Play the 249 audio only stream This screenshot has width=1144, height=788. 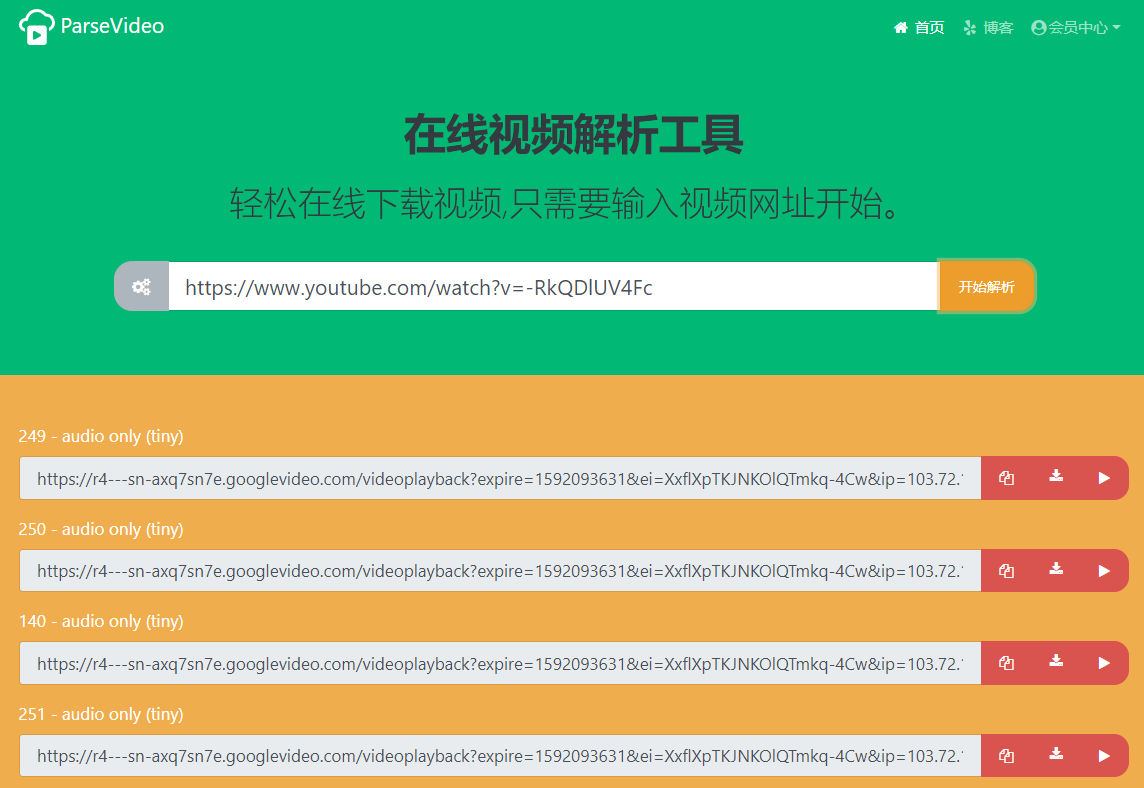point(1104,478)
